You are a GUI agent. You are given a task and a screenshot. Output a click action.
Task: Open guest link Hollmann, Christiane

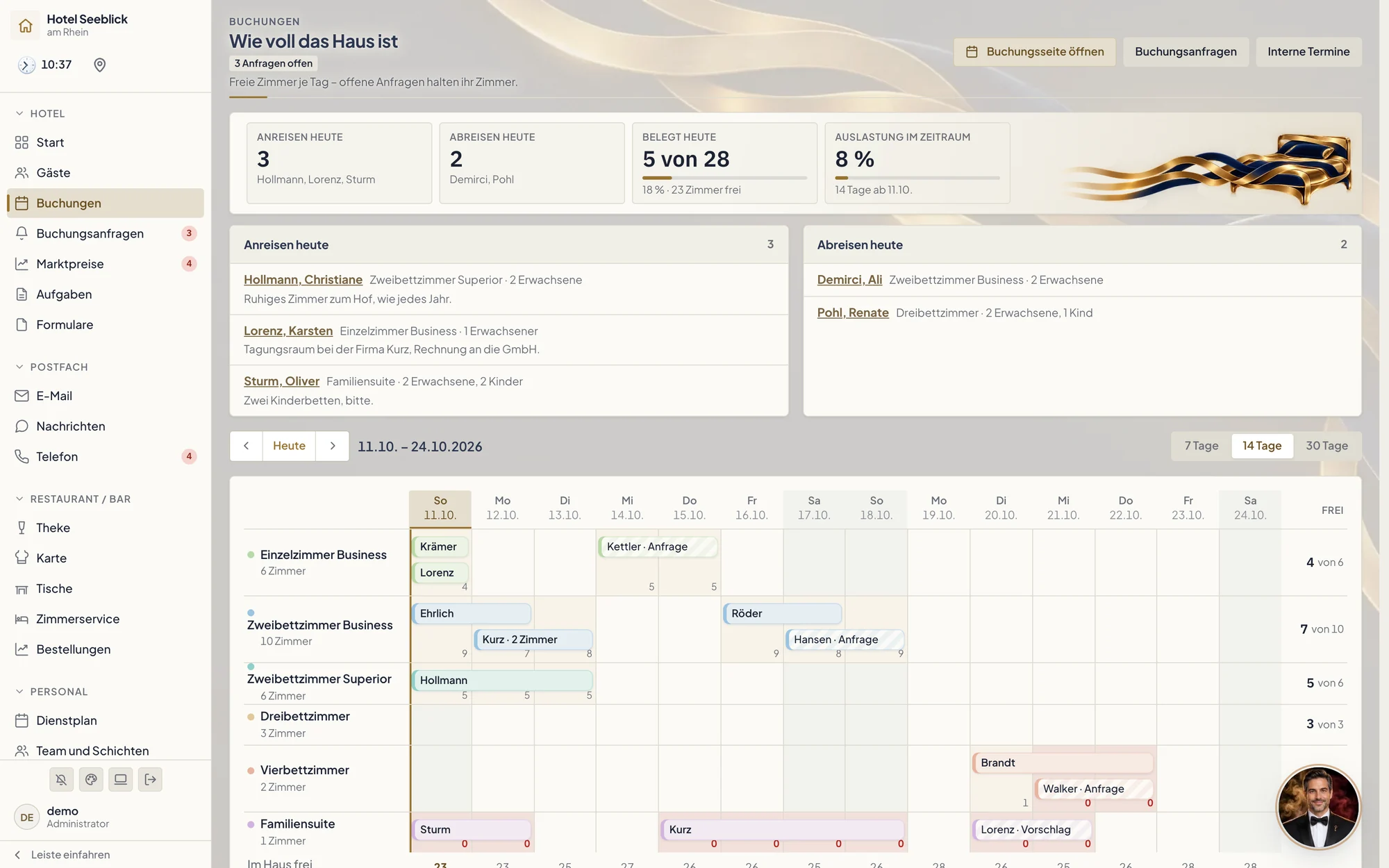pyautogui.click(x=303, y=280)
